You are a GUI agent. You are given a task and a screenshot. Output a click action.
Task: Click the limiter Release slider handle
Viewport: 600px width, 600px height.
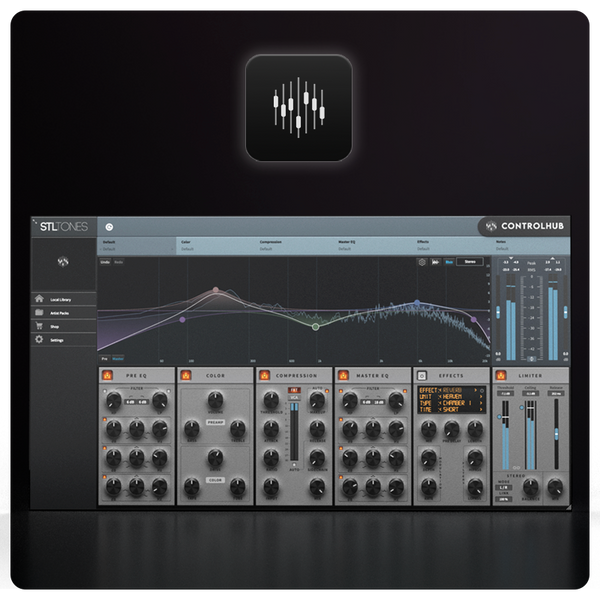pyautogui.click(x=556, y=434)
